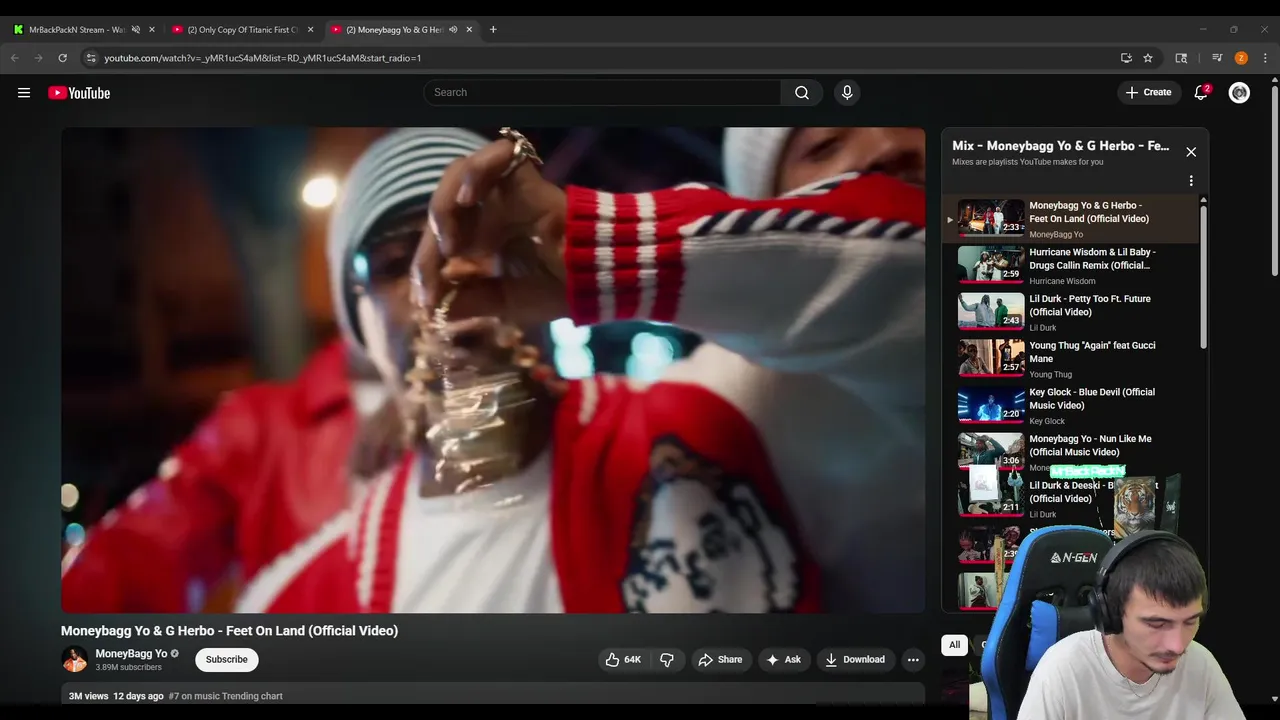Image resolution: width=1280 pixels, height=720 pixels.
Task: Open Mix playlist options three-dot menu
Action: click(1191, 181)
